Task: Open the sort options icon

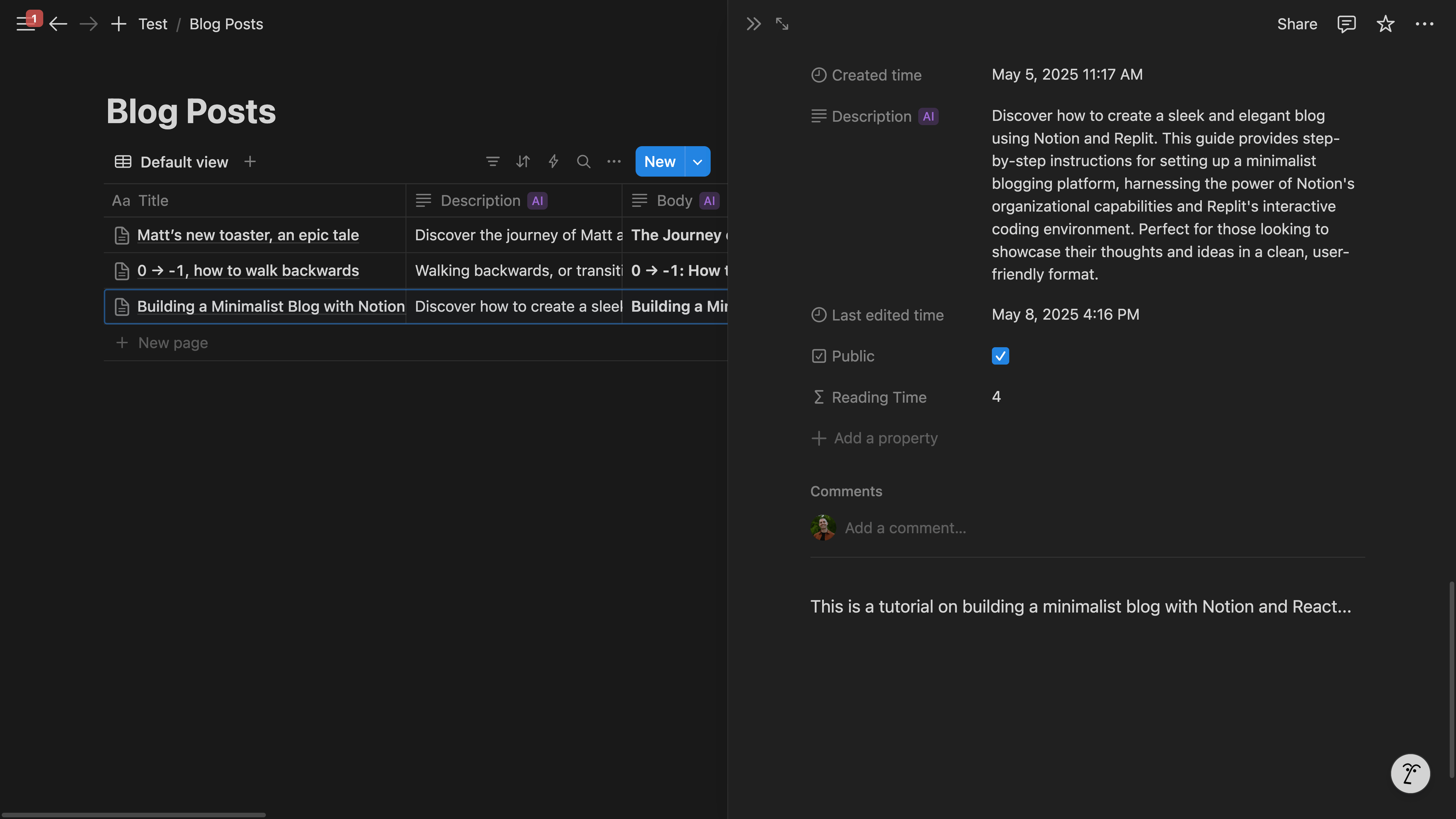Action: click(523, 162)
